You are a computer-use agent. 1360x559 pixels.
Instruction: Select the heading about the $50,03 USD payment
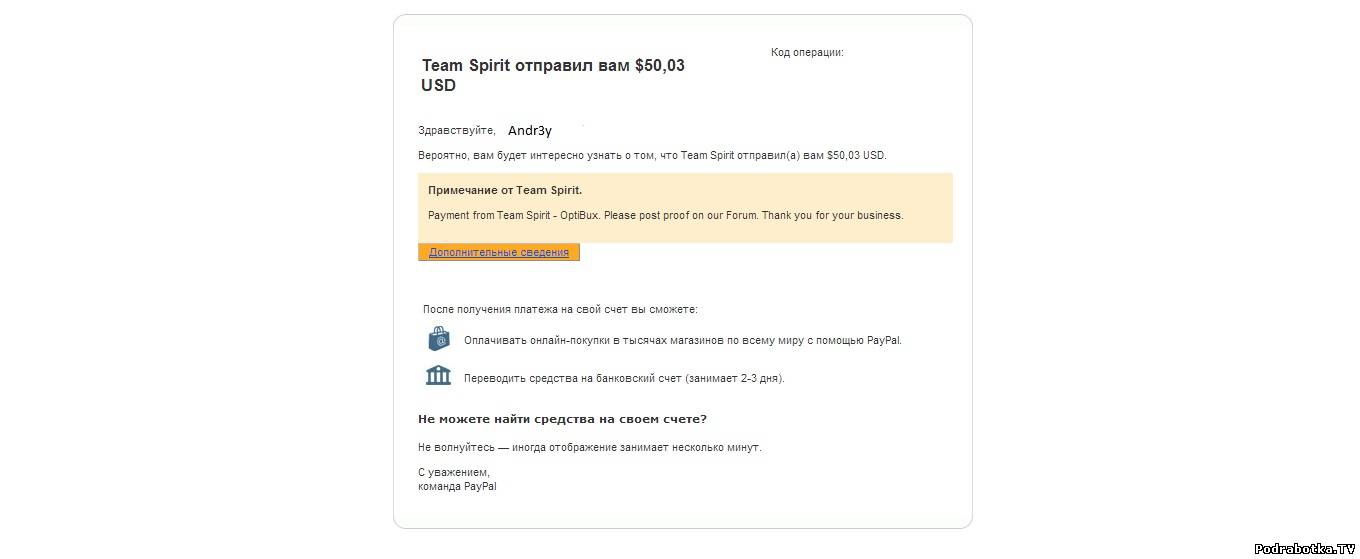553,75
